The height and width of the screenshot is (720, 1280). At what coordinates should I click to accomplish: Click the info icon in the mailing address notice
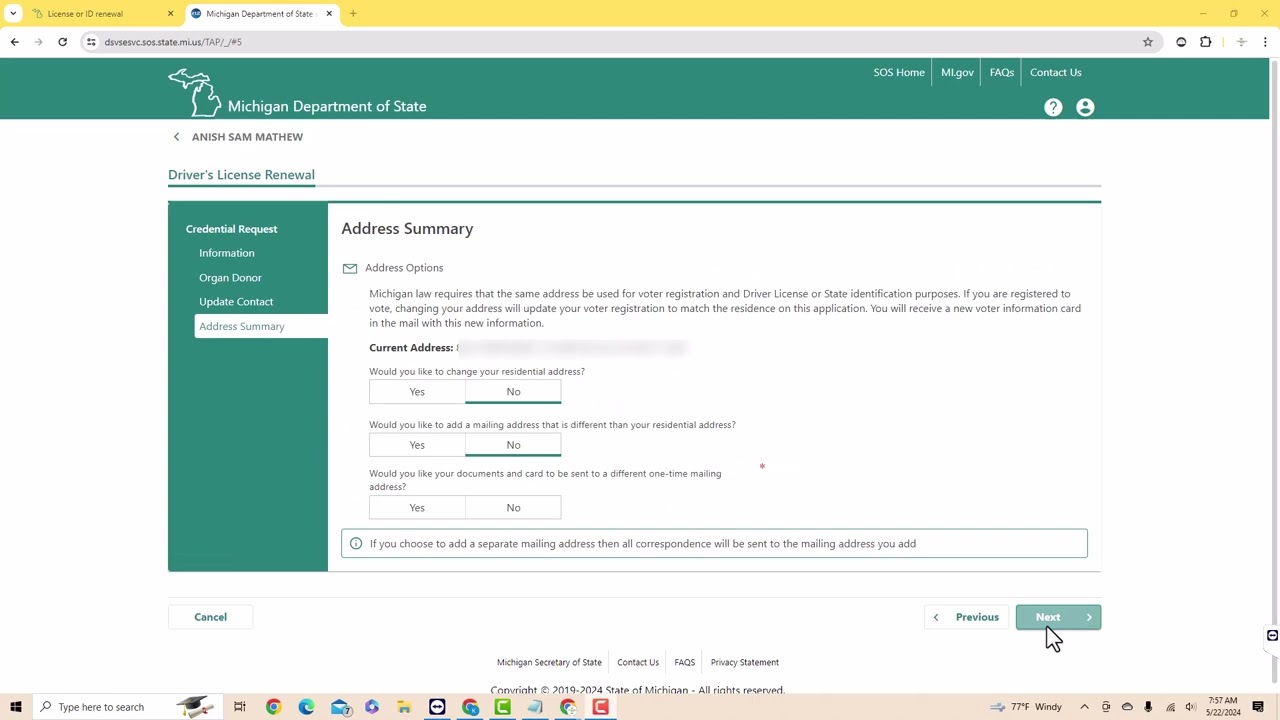click(x=356, y=544)
